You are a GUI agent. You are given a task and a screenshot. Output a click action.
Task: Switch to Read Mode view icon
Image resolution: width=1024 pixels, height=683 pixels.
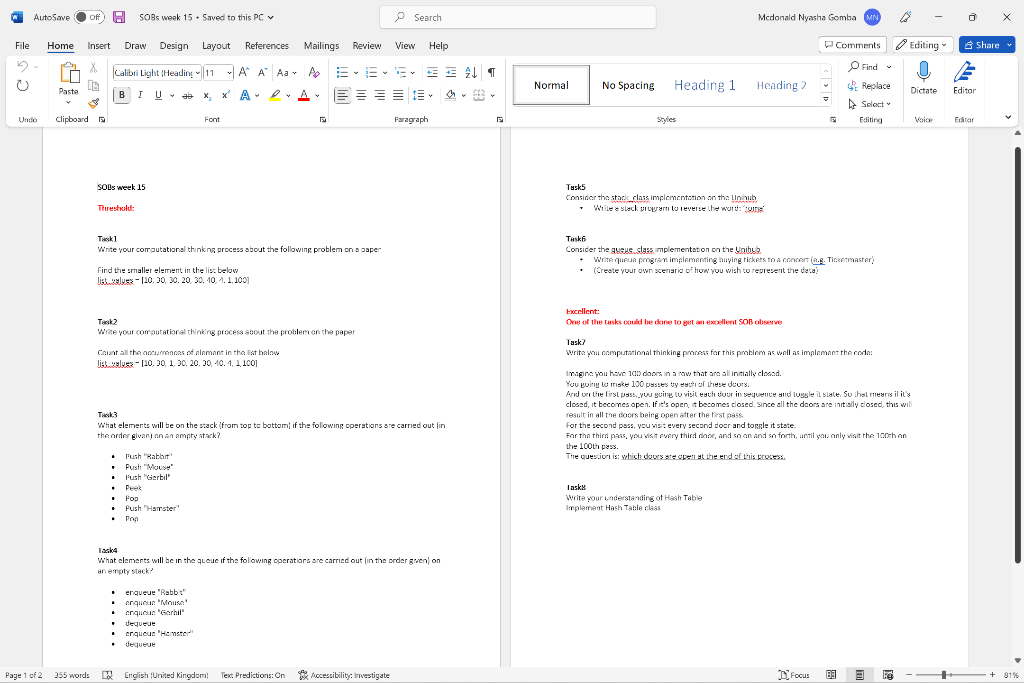coord(831,675)
